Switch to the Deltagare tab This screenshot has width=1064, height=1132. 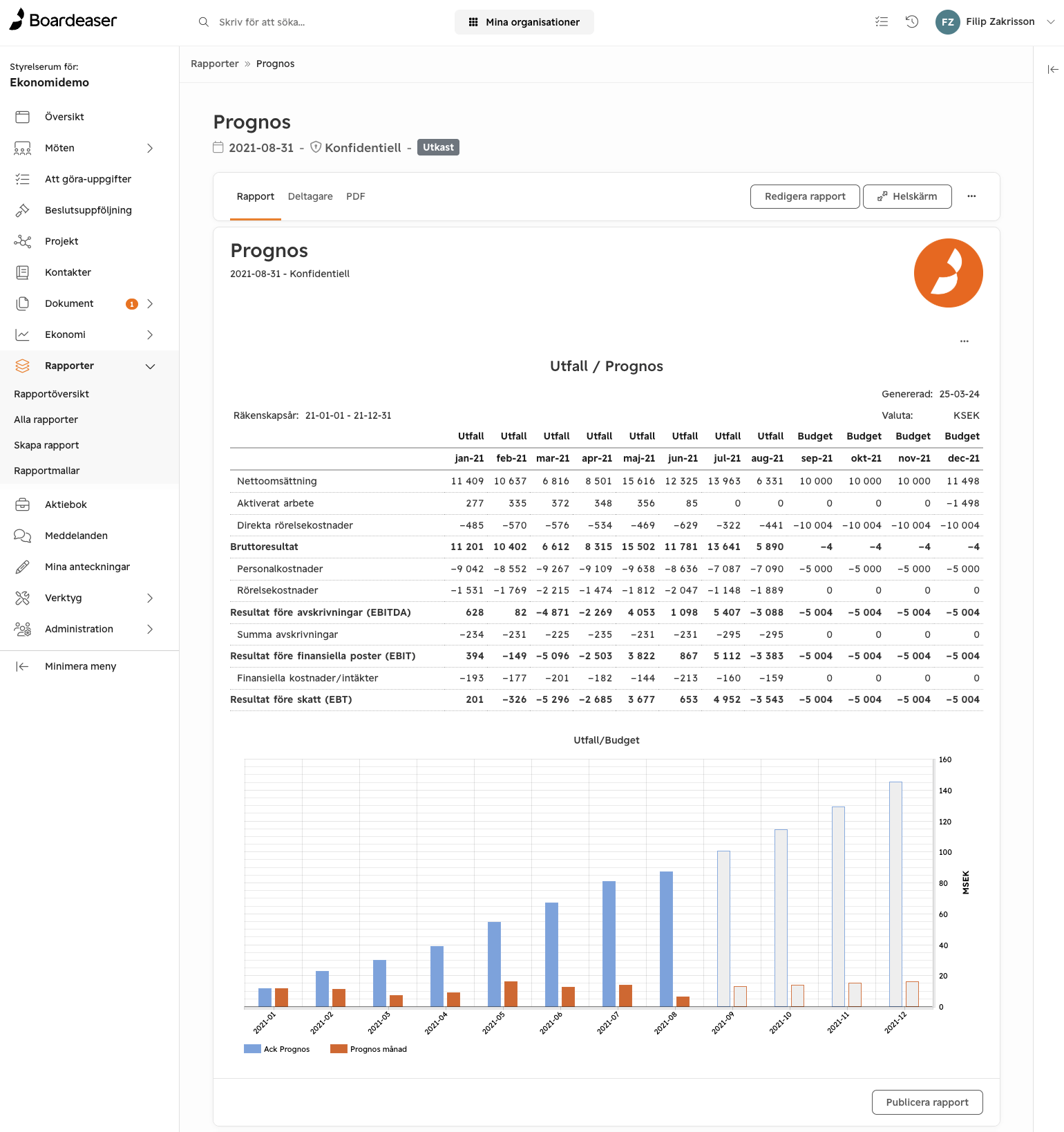pos(310,196)
